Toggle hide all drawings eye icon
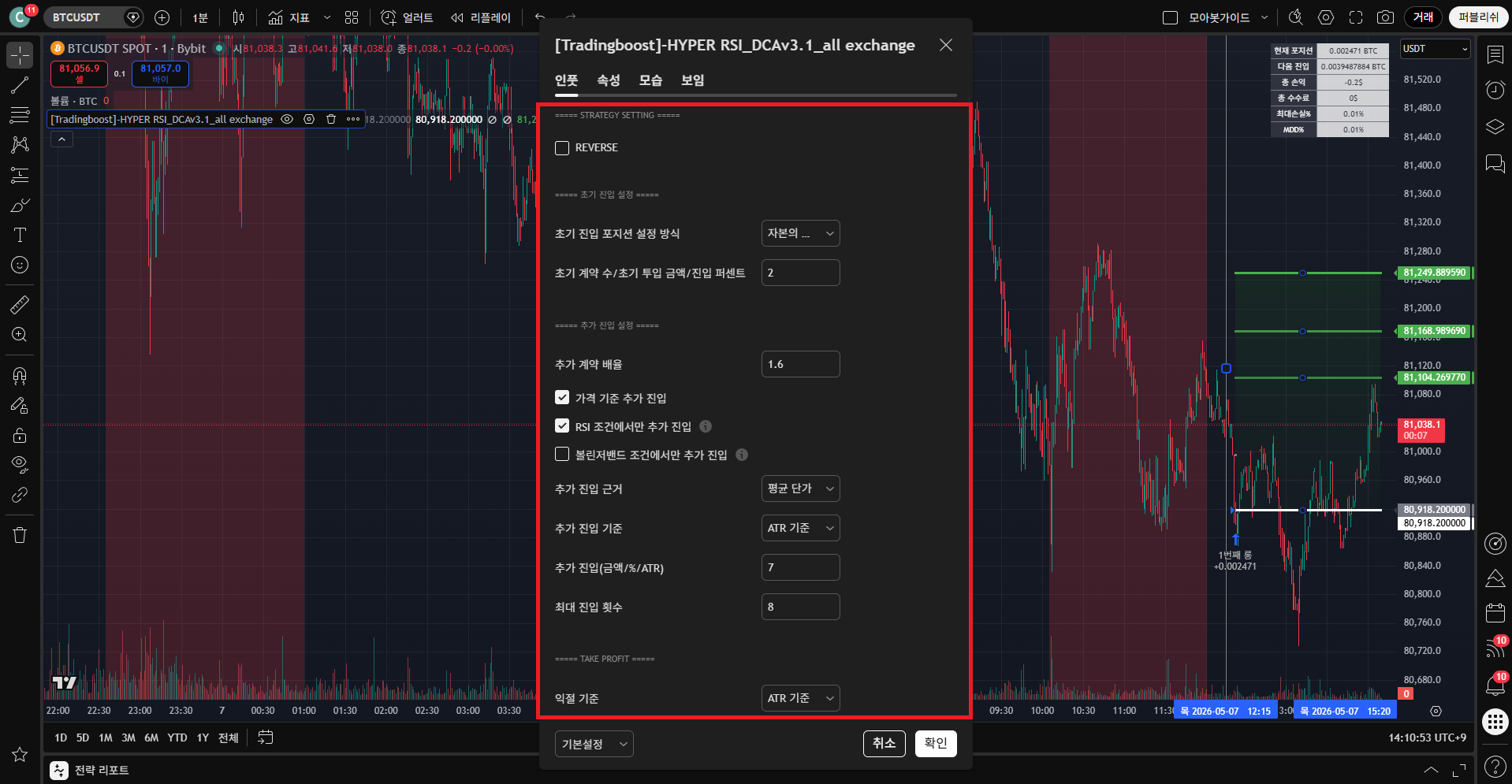Image resolution: width=1512 pixels, height=784 pixels. pyautogui.click(x=20, y=464)
